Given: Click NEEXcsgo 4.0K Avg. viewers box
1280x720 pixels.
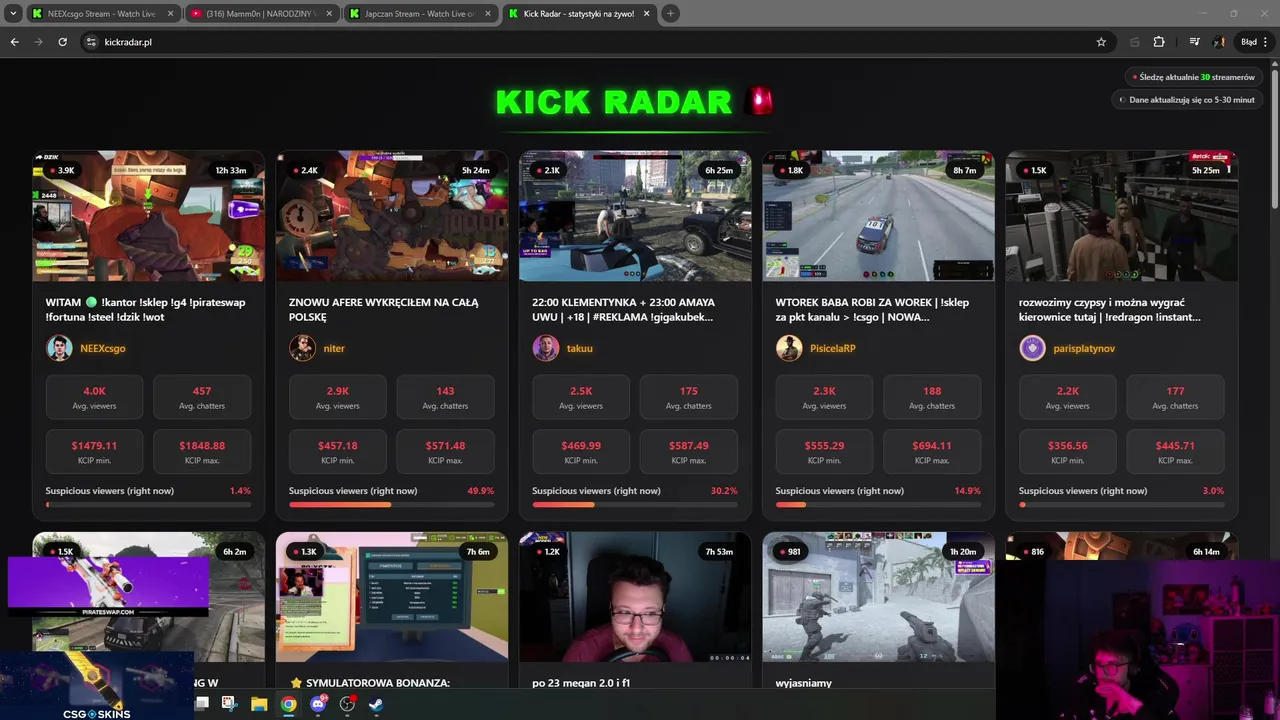Looking at the screenshot, I should pos(94,397).
